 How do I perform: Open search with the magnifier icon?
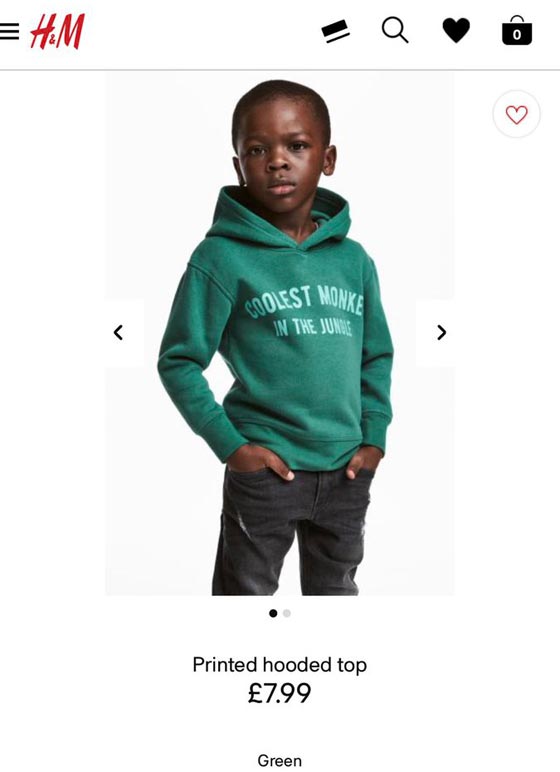[x=395, y=31]
